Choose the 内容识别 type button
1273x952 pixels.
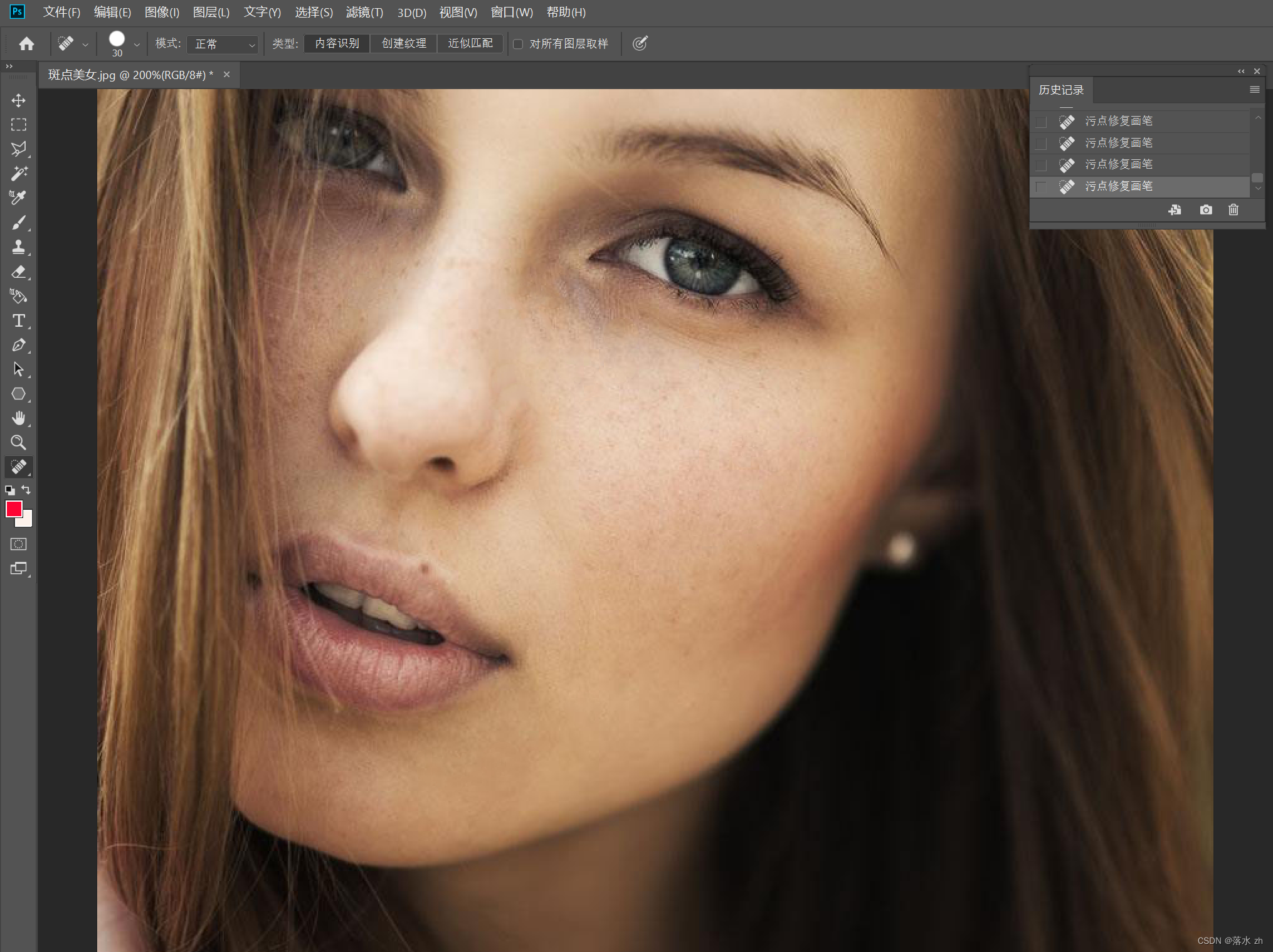point(337,43)
